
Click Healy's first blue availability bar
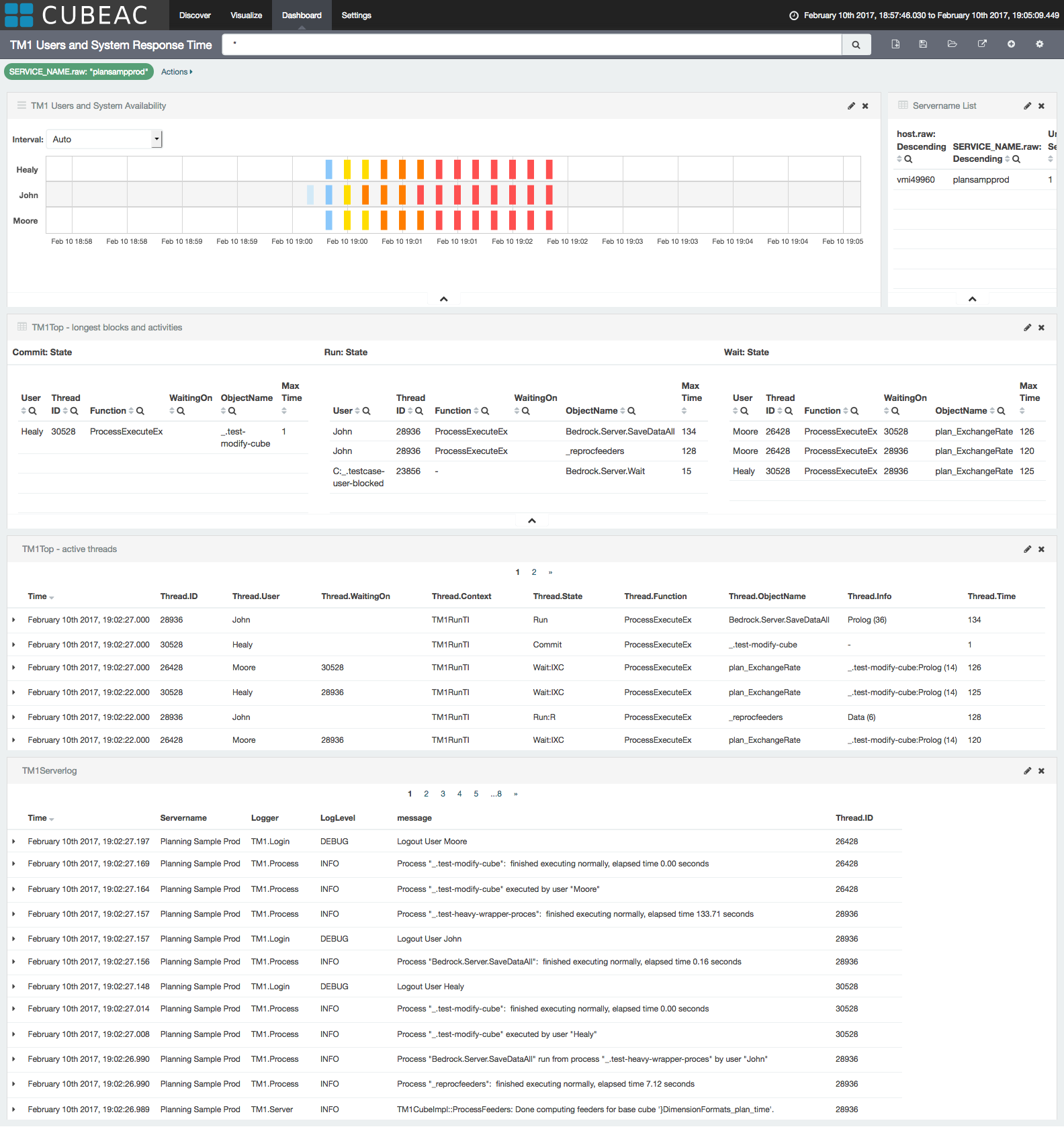(328, 169)
